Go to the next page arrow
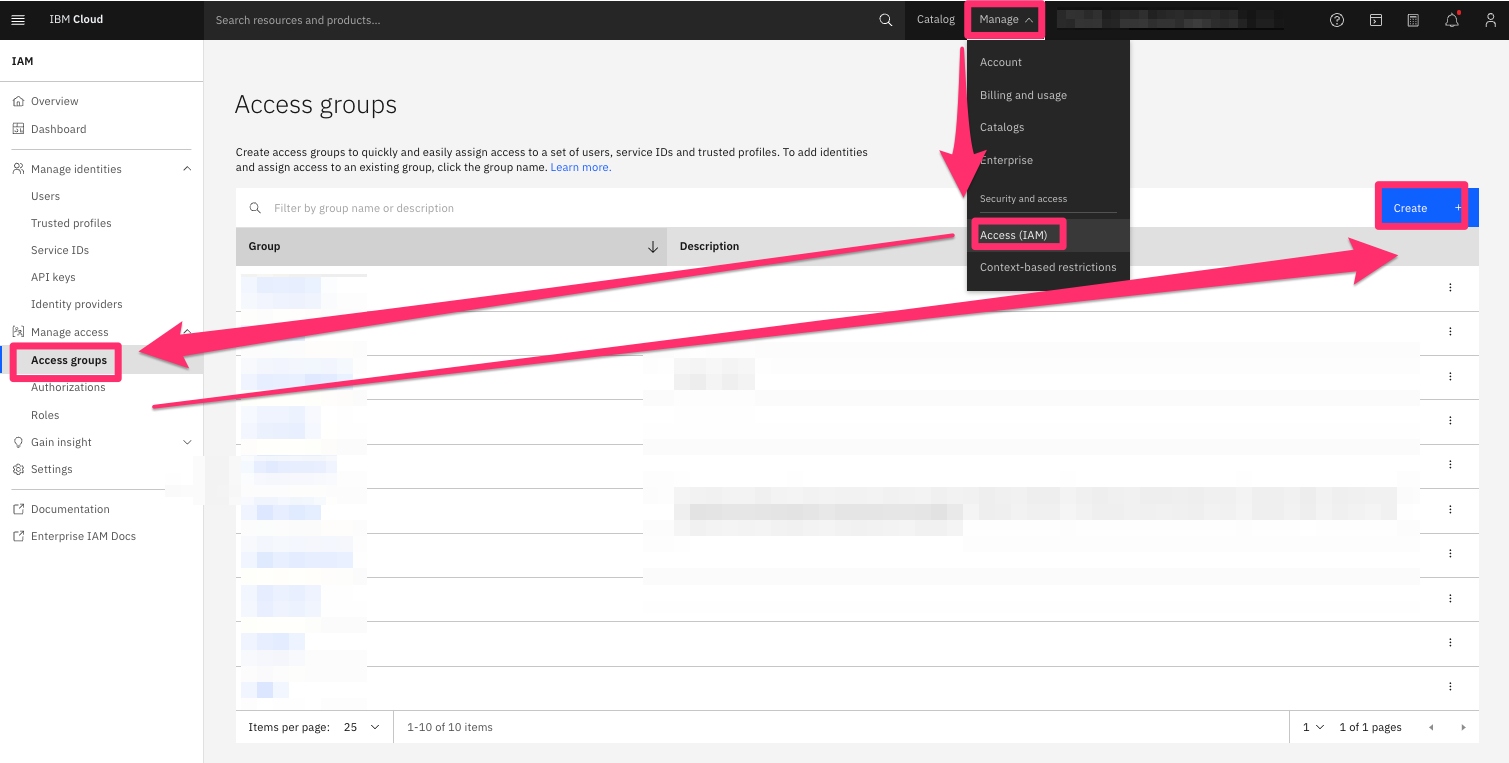 tap(1463, 727)
